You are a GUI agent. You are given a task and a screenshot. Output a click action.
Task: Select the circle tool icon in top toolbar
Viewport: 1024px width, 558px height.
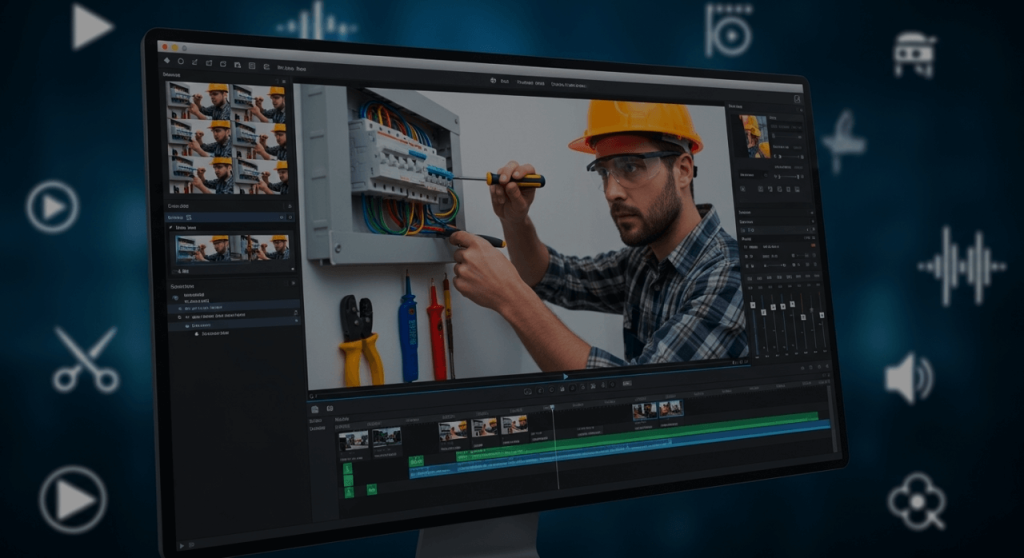point(180,62)
